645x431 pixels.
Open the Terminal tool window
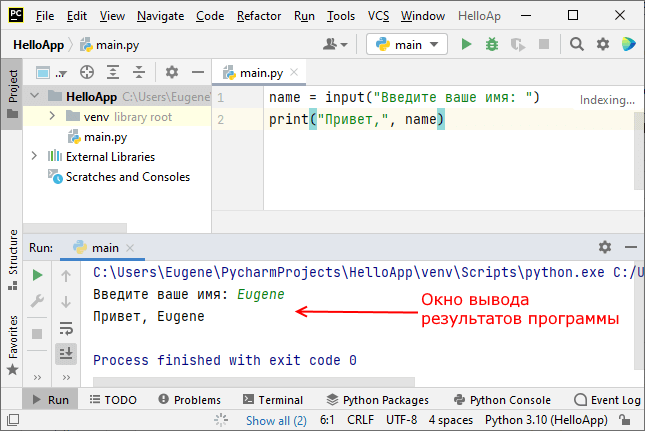pos(273,400)
